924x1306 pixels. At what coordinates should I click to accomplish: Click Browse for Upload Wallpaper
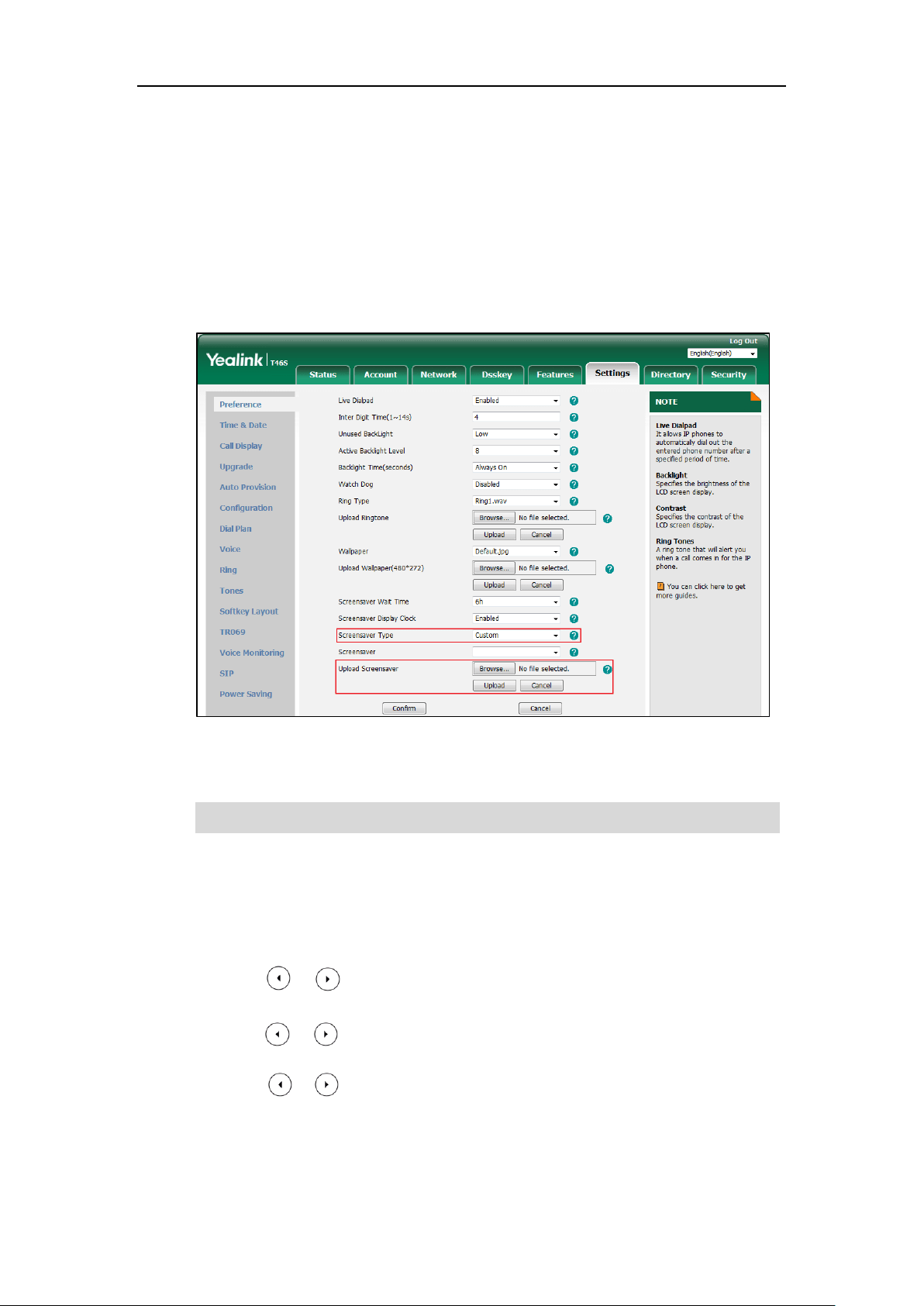pyautogui.click(x=494, y=568)
